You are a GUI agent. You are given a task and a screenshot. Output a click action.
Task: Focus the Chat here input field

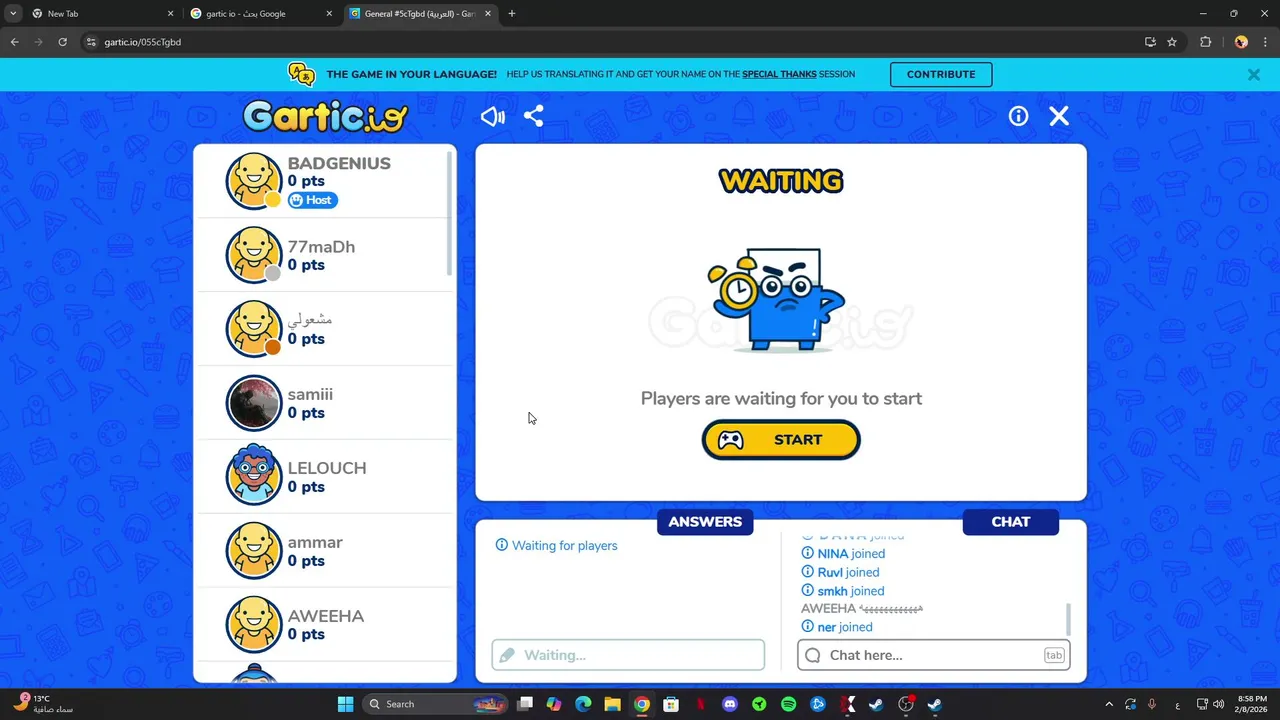[934, 655]
